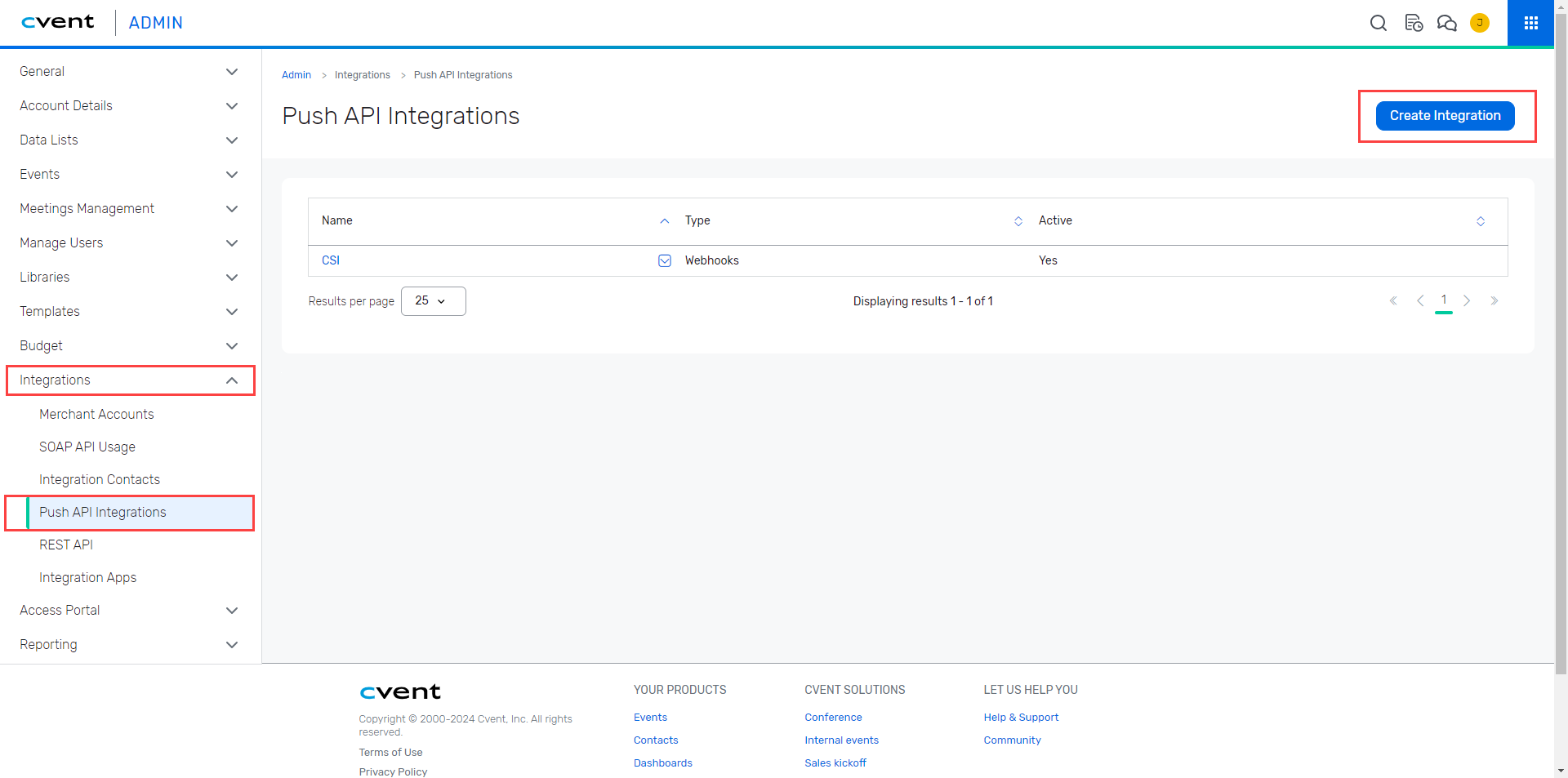Screen dimensions: 1568x778
Task: Click the Admin breadcrumb link
Action: click(x=296, y=75)
